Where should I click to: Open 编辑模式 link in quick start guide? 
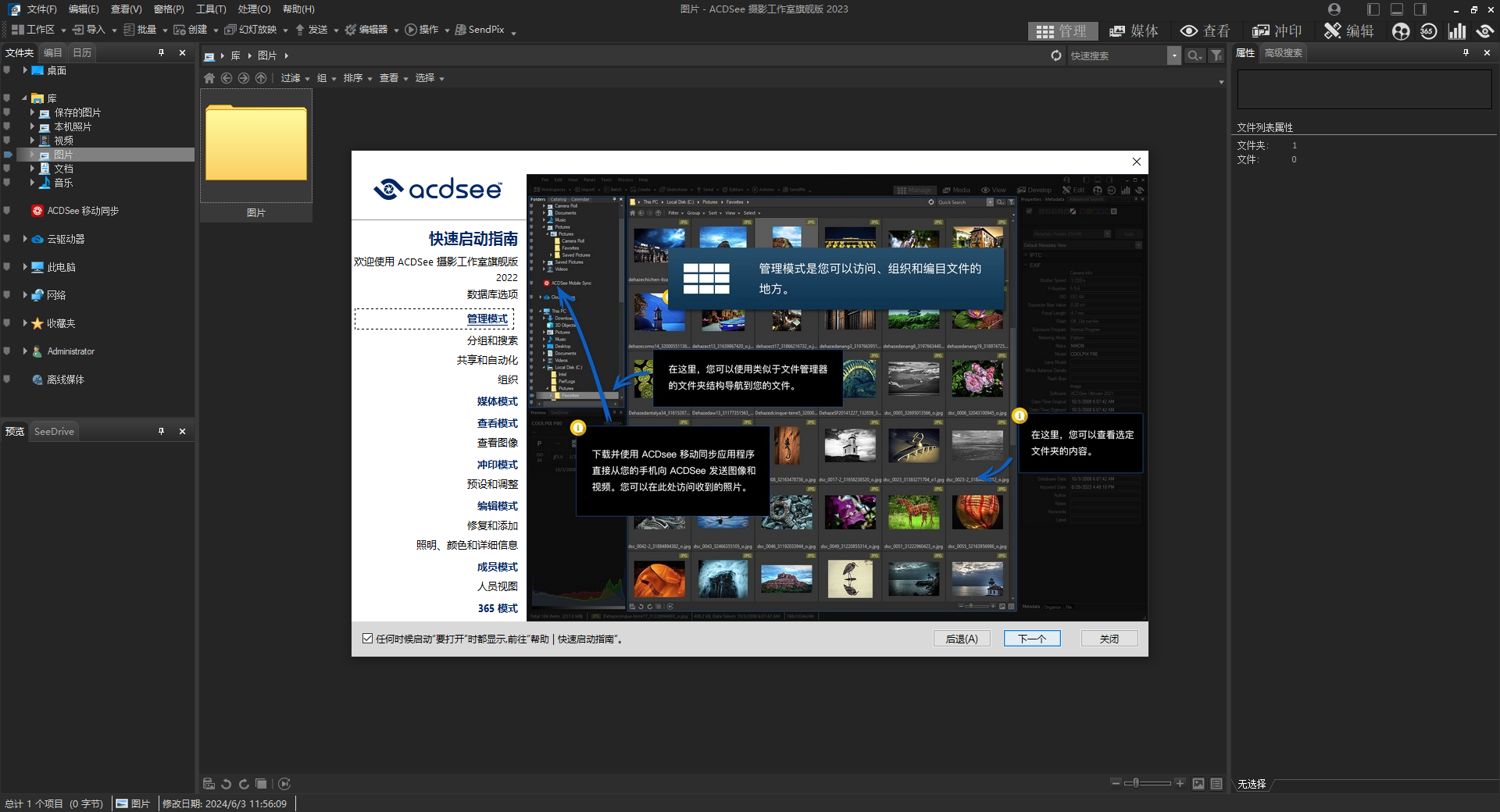coord(497,506)
